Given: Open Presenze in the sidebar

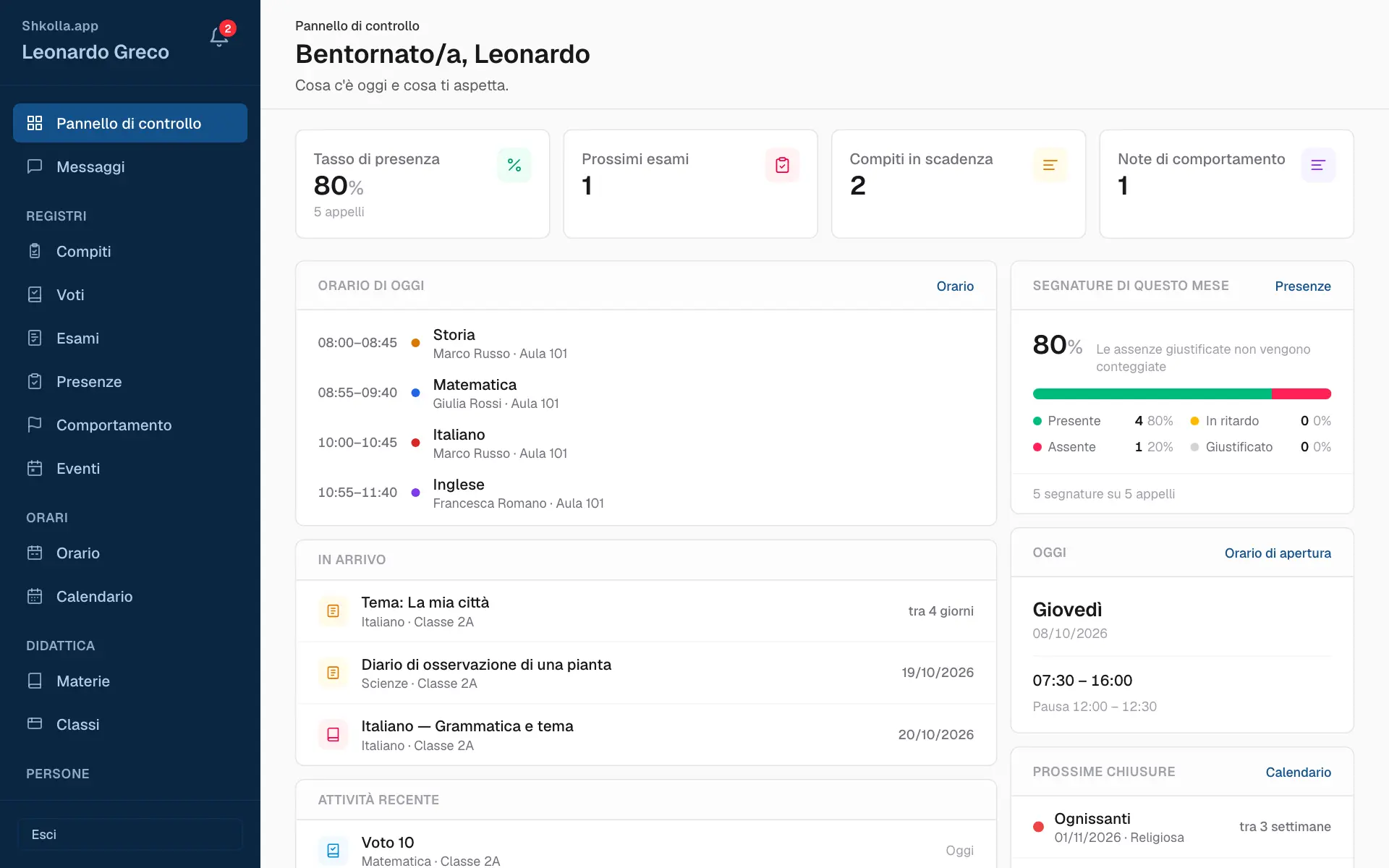Looking at the screenshot, I should click(130, 381).
